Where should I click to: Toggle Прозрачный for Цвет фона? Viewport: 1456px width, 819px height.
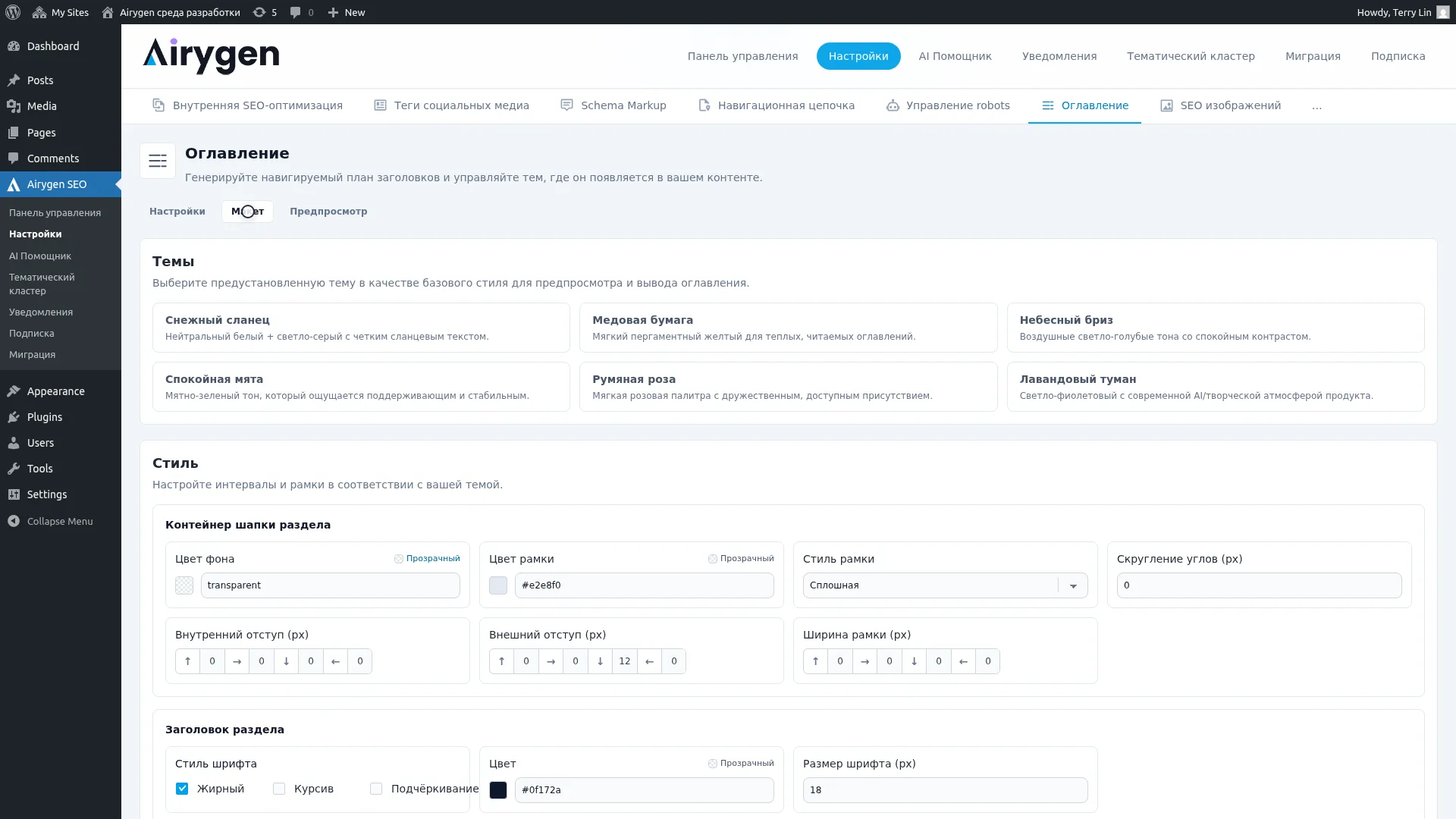(x=427, y=559)
